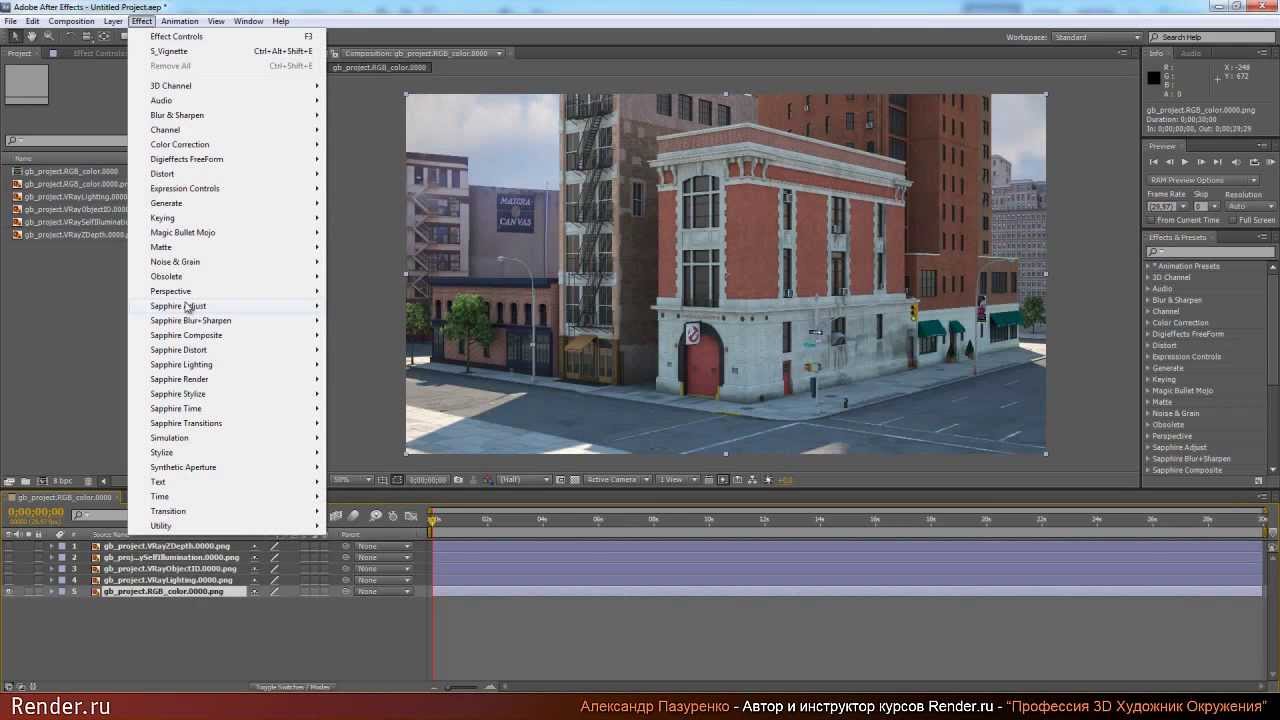Screen dimensions: 1280x720
Task: Click timeline current time 0;00;00;00 display
Action: 36,512
